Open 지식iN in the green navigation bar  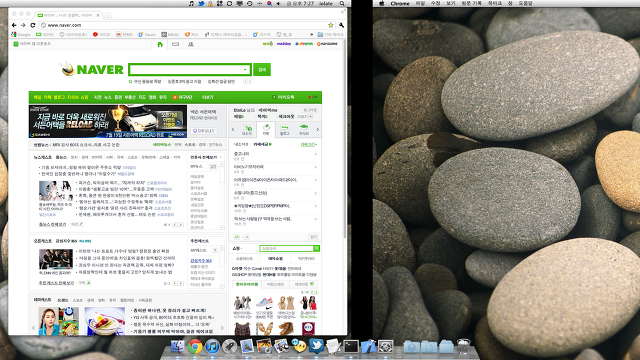pos(72,97)
